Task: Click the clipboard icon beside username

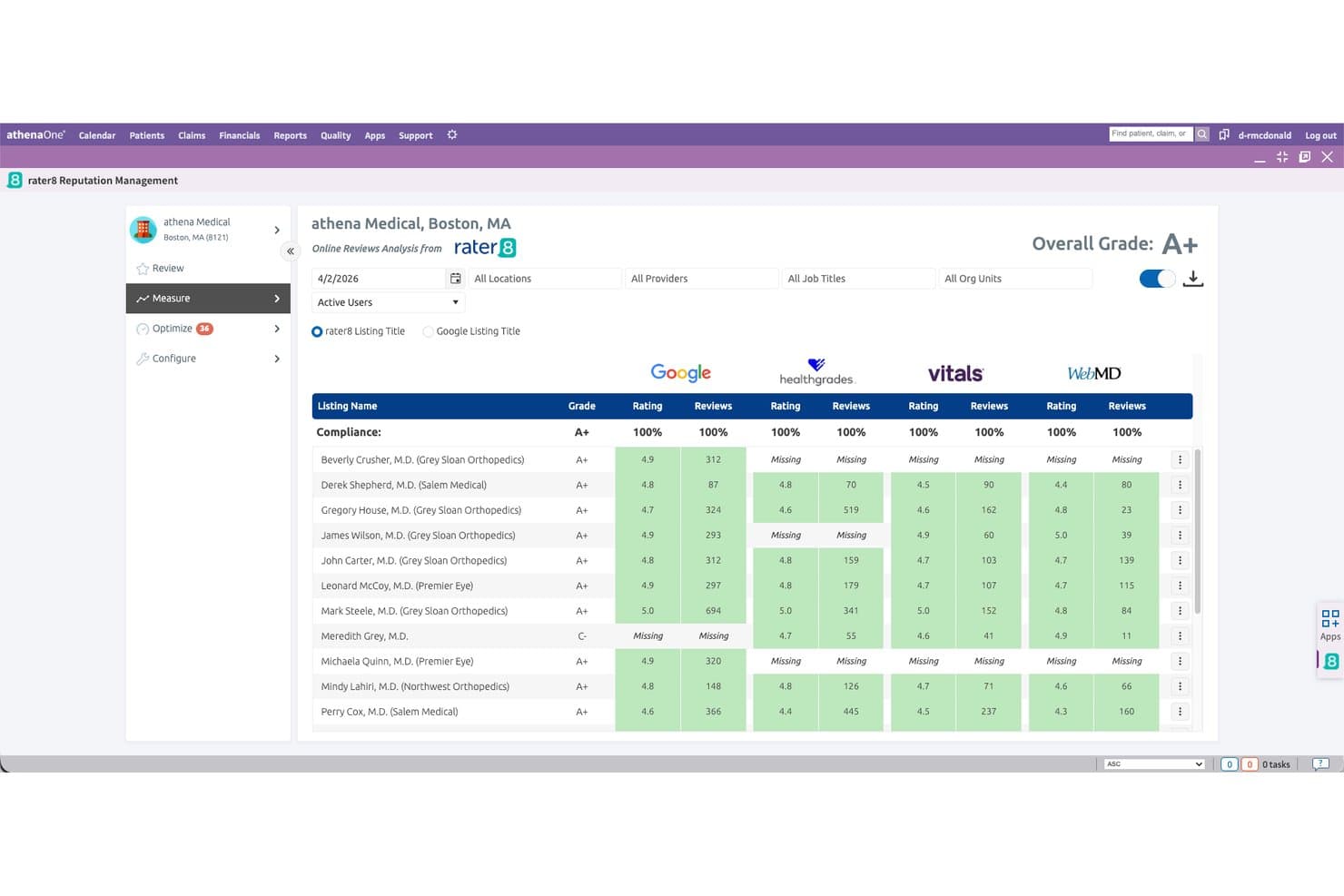Action: tap(1224, 134)
